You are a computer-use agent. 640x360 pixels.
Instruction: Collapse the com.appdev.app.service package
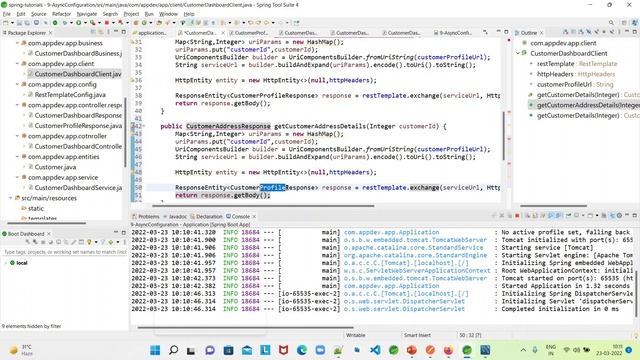[x=17, y=178]
